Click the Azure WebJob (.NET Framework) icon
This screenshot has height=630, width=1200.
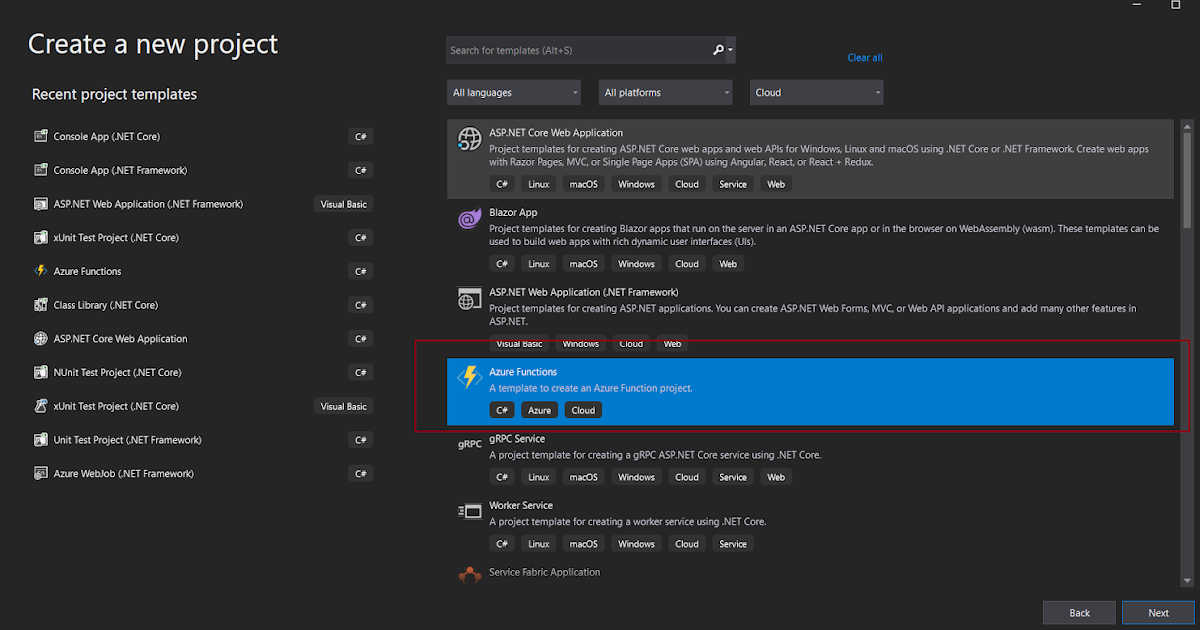[41, 473]
